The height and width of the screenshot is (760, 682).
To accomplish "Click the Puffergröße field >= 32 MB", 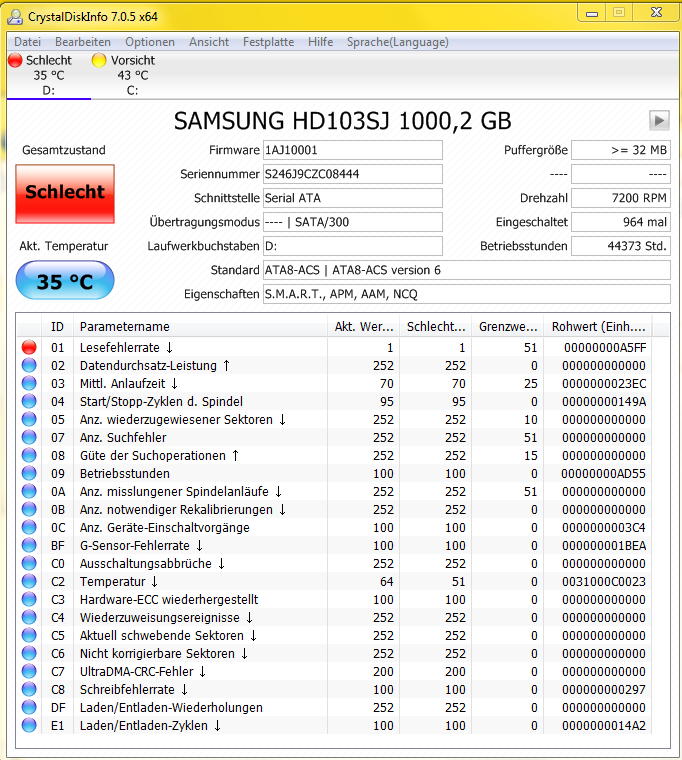I will 621,150.
